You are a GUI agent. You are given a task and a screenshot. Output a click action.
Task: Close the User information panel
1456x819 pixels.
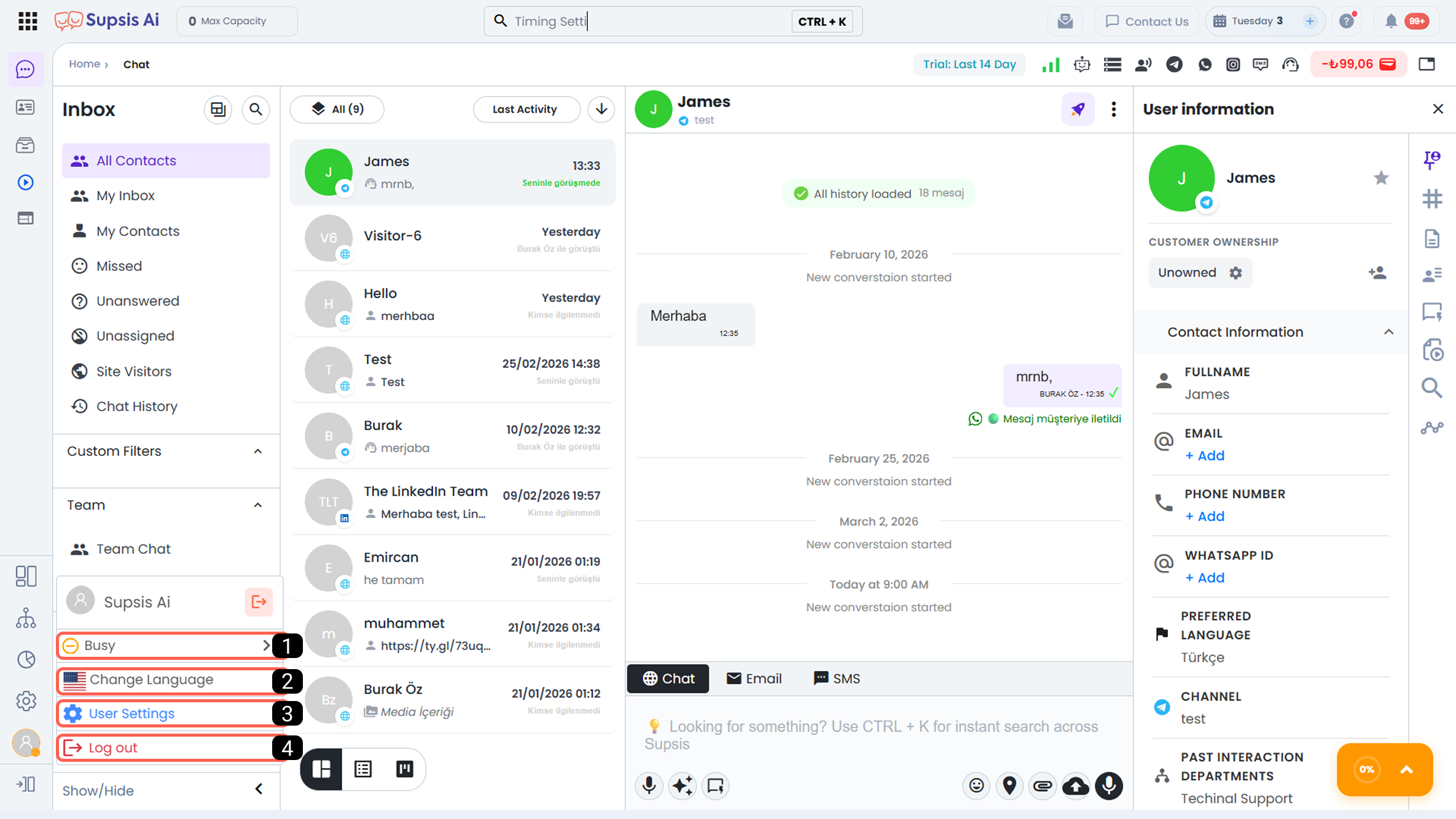pos(1438,109)
